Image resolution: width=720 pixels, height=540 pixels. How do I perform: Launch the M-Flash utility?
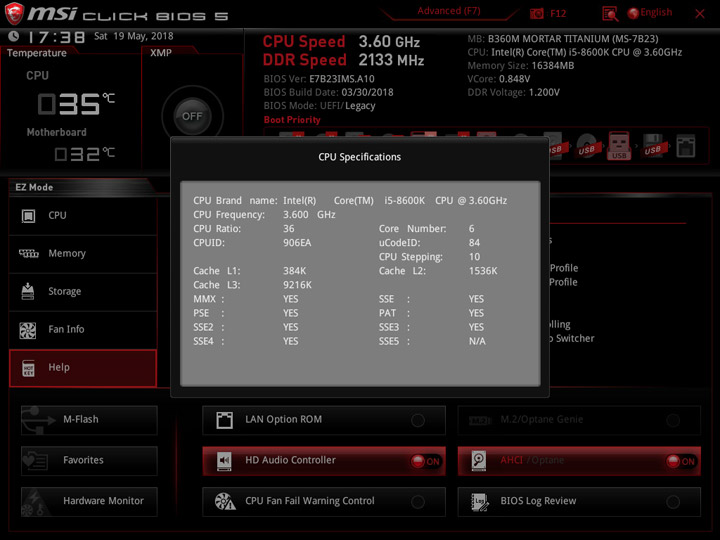point(89,420)
